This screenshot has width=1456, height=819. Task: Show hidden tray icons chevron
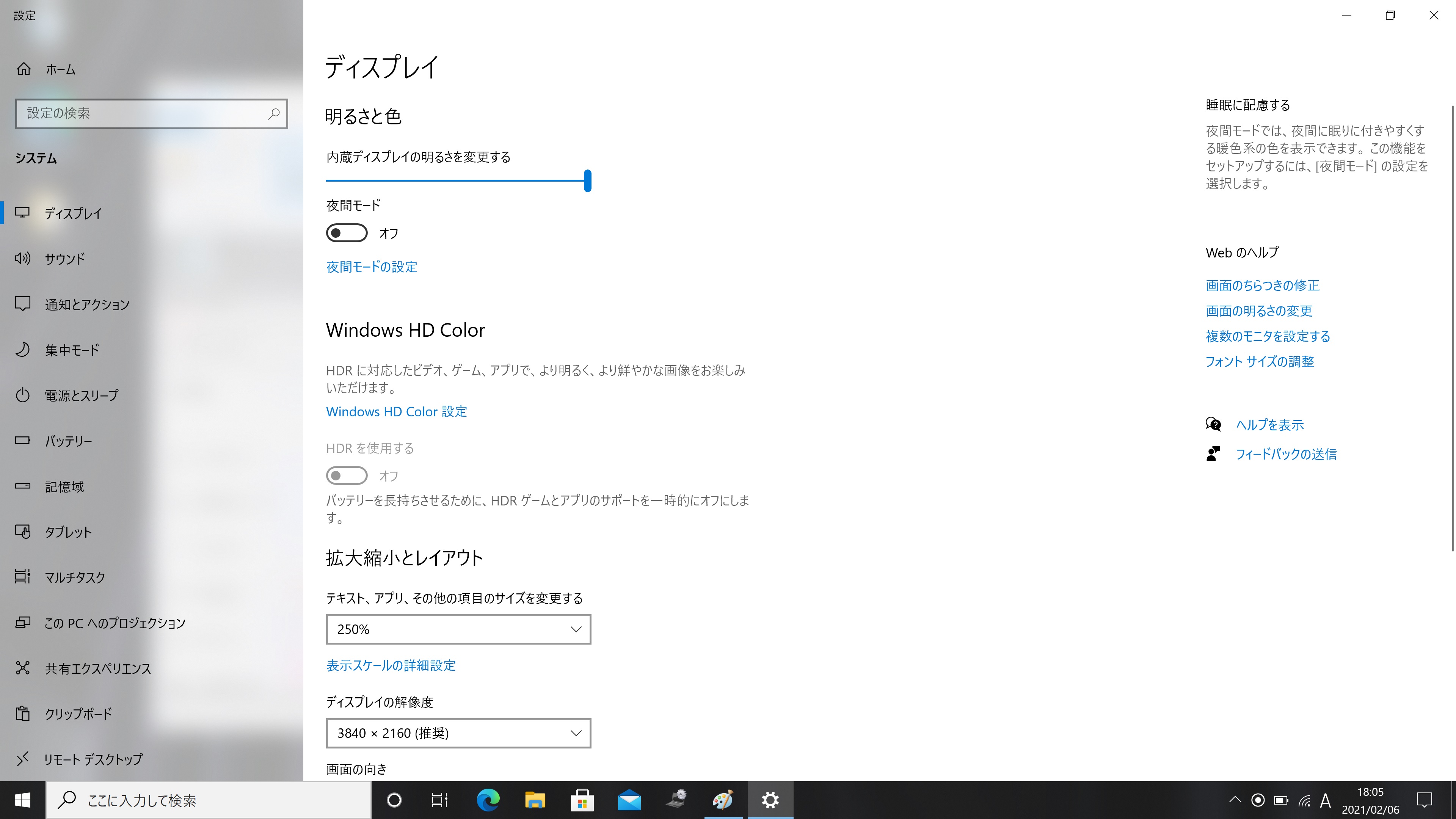click(x=1235, y=800)
